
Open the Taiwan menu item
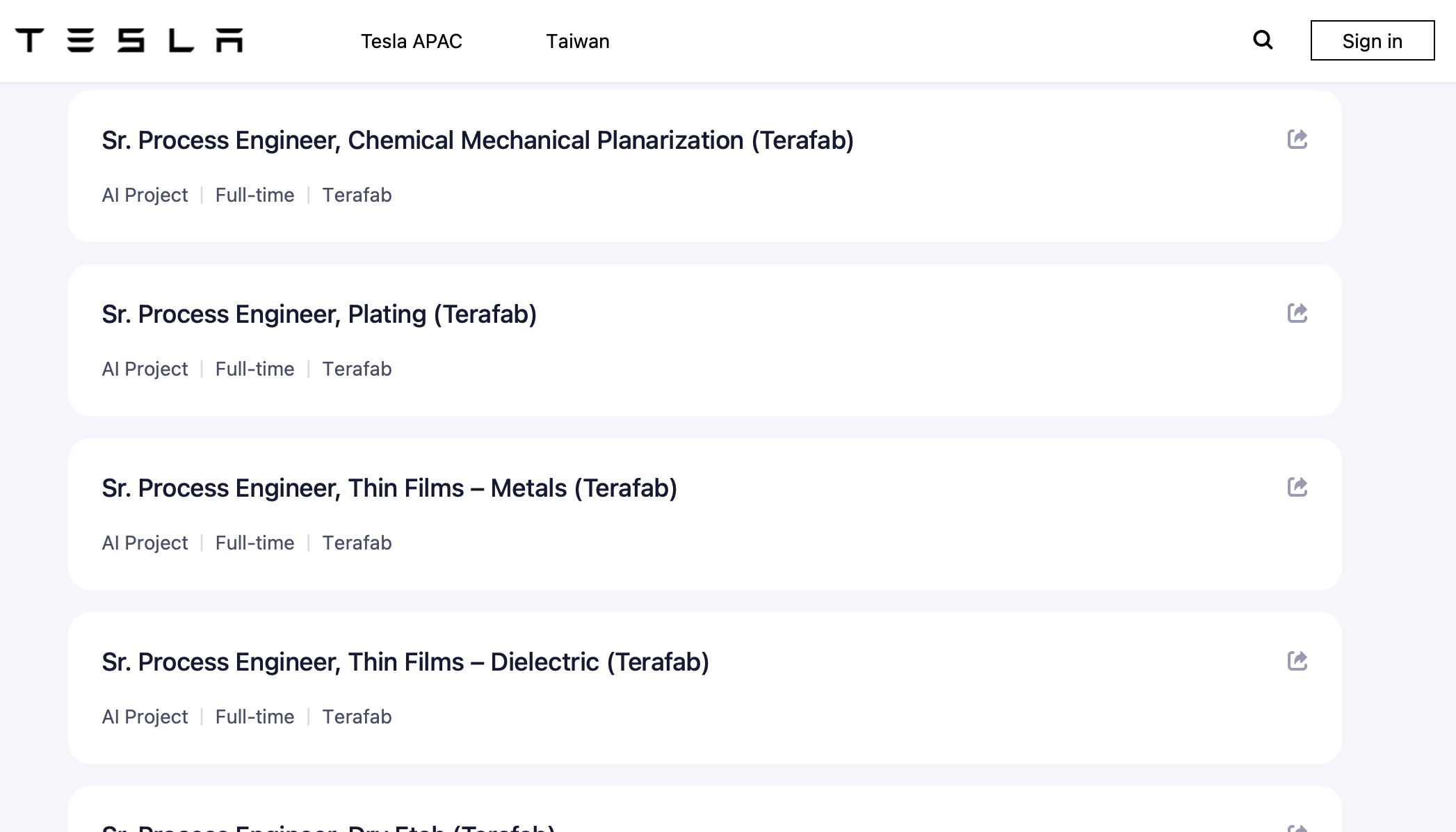point(577,41)
